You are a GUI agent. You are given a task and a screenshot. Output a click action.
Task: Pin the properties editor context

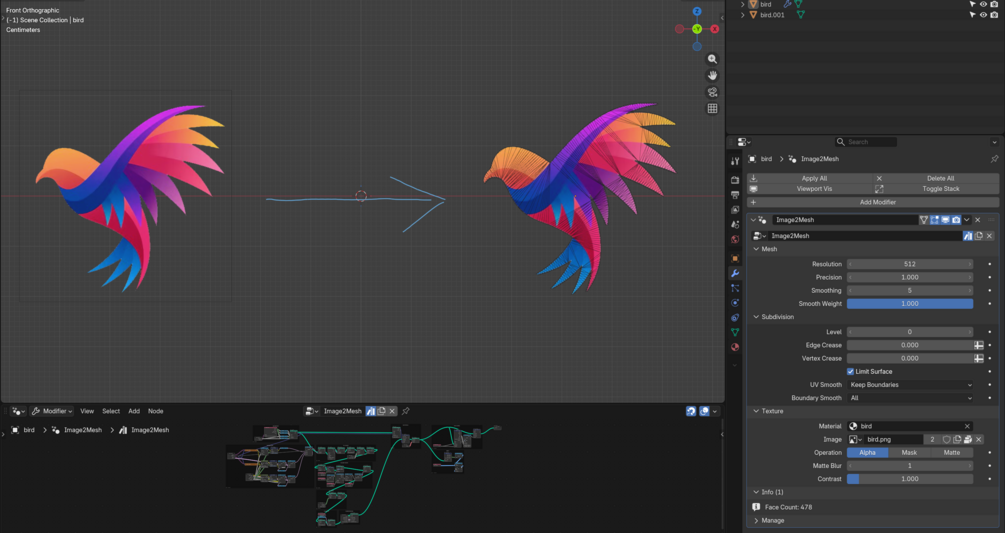click(x=994, y=159)
